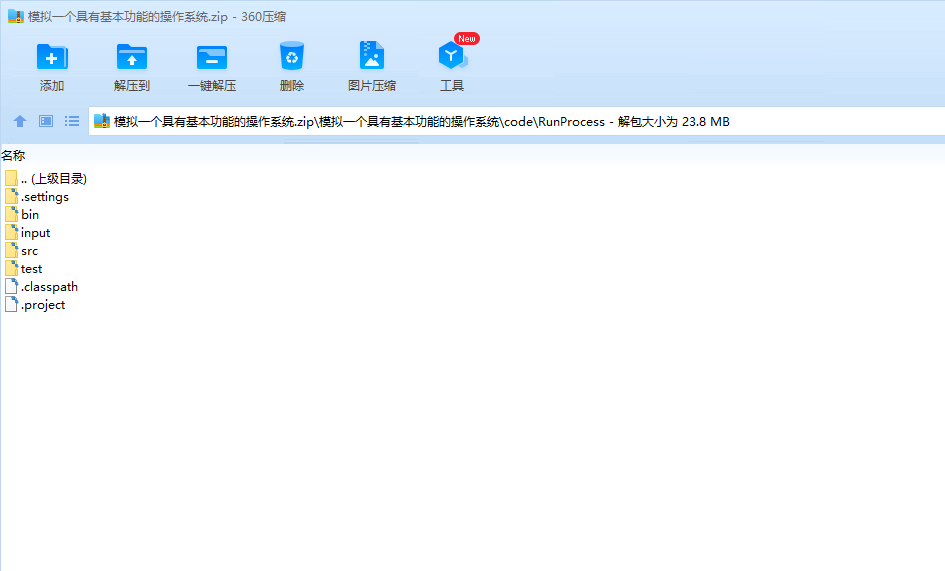Select the 'bin' folder name text

[30, 214]
